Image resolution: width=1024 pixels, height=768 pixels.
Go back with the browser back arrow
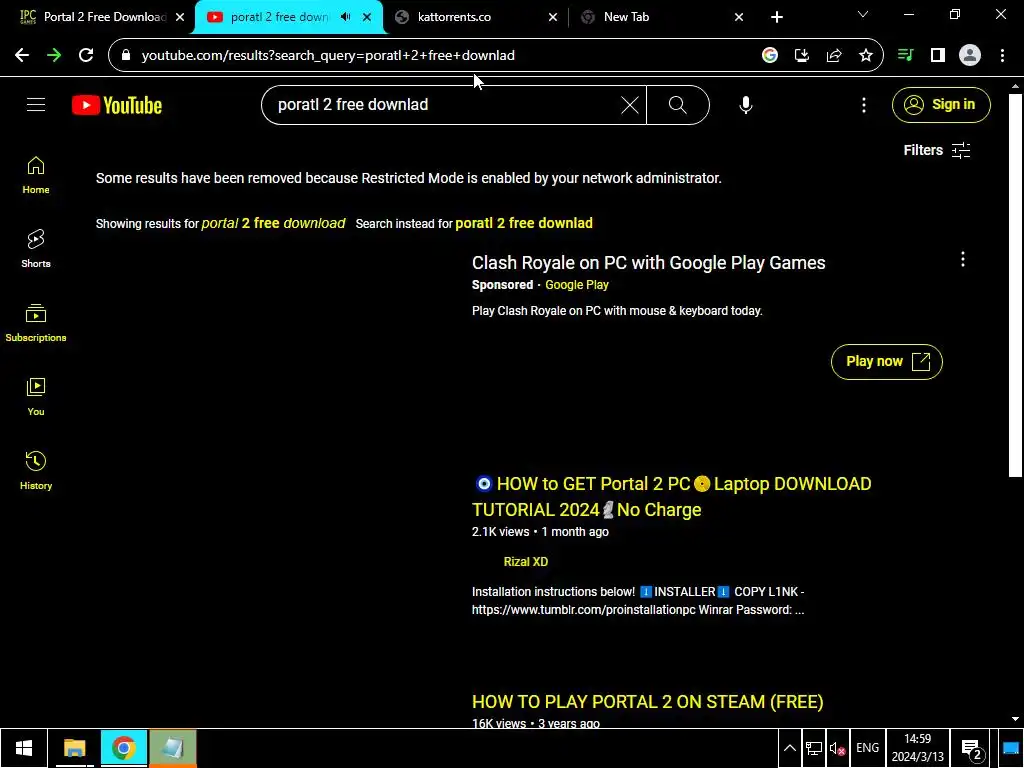pyautogui.click(x=22, y=56)
